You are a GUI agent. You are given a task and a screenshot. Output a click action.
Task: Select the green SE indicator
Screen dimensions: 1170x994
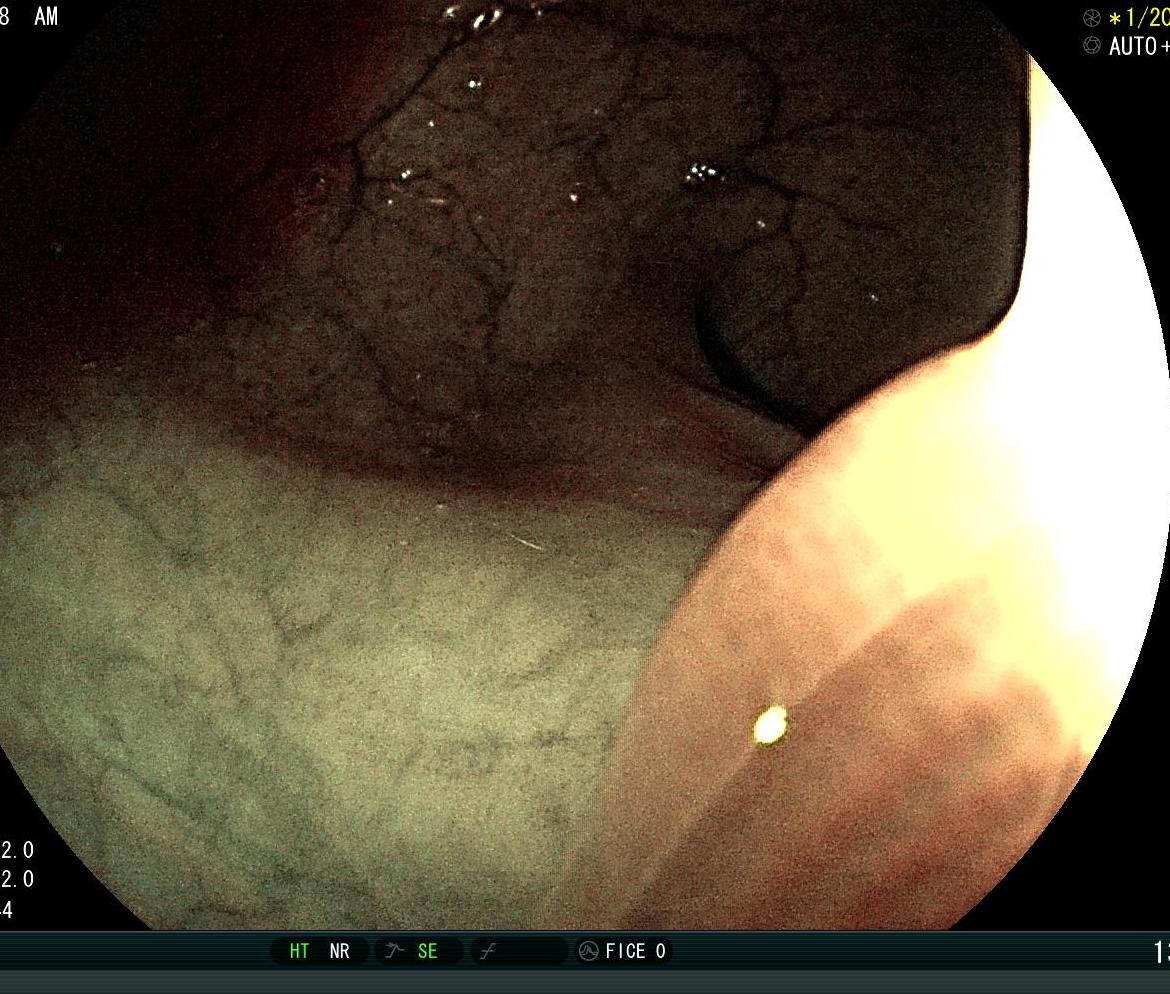click(x=428, y=951)
